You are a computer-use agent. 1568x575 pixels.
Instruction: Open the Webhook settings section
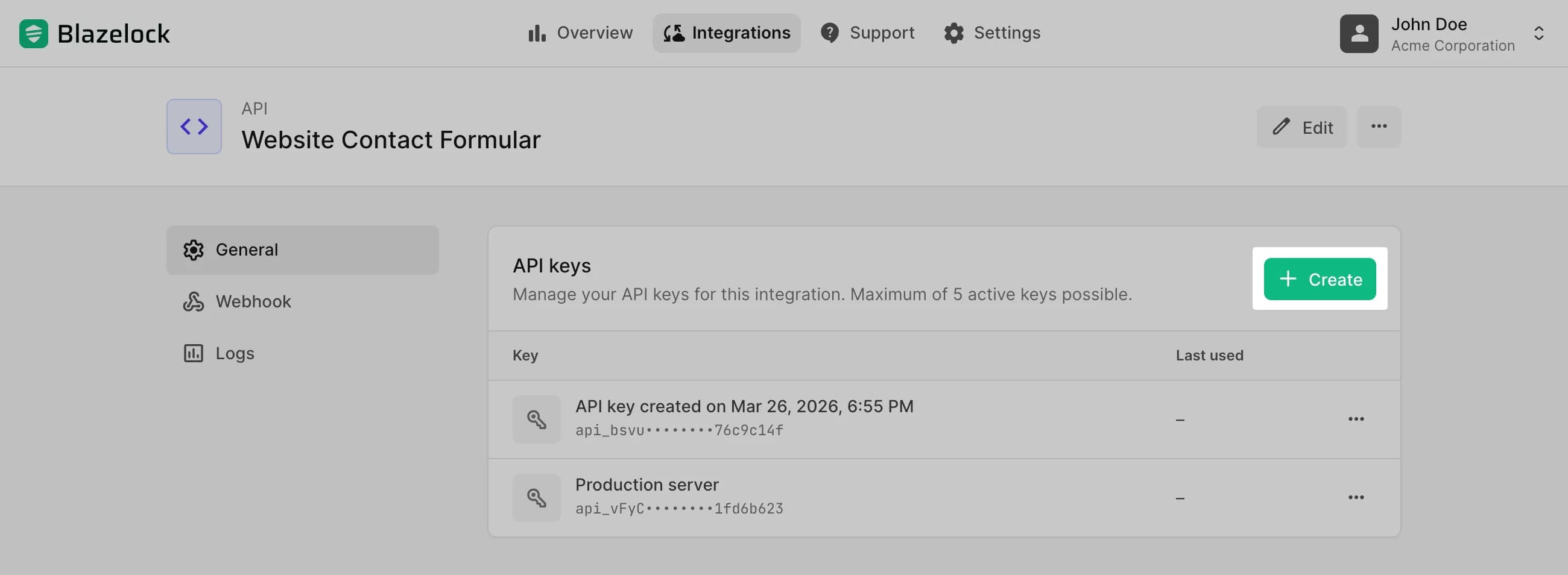click(253, 301)
